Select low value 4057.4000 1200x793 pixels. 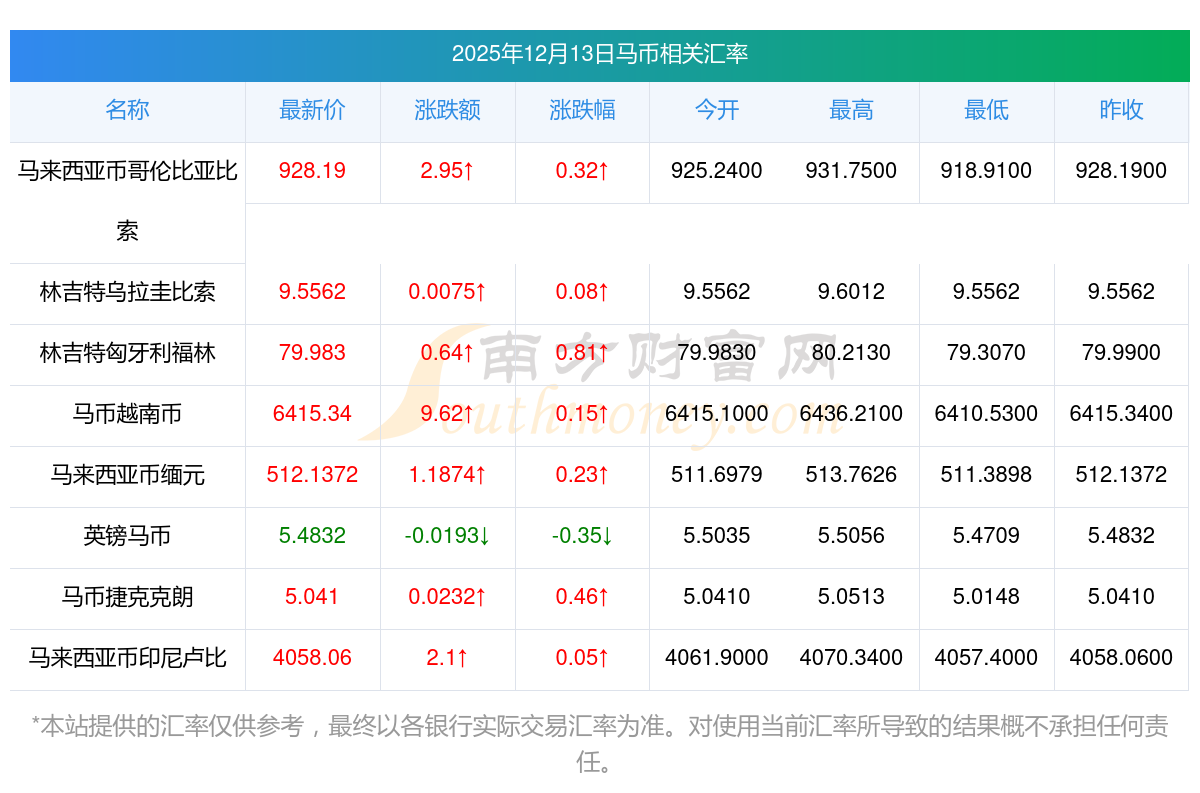(986, 658)
